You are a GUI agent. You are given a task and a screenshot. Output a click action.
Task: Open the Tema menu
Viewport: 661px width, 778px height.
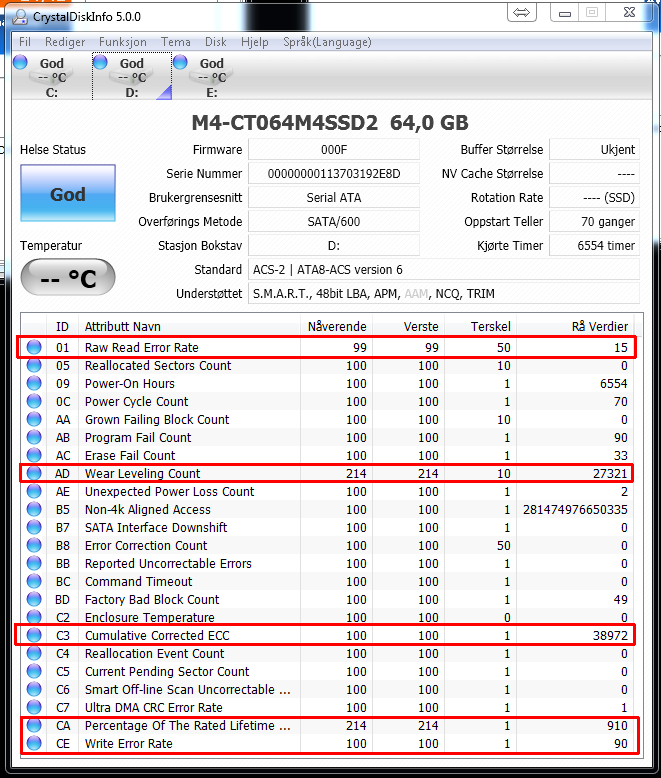point(176,42)
